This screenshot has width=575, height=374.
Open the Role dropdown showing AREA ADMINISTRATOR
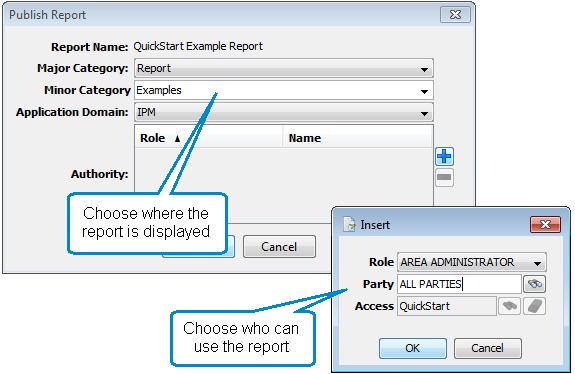[472, 262]
